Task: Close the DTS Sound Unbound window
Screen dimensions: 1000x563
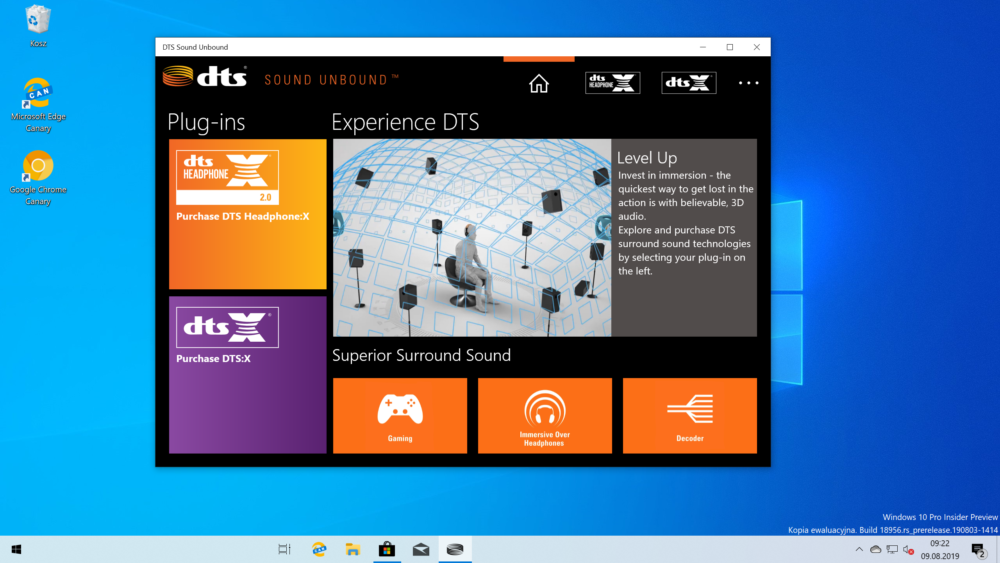Action: [756, 47]
